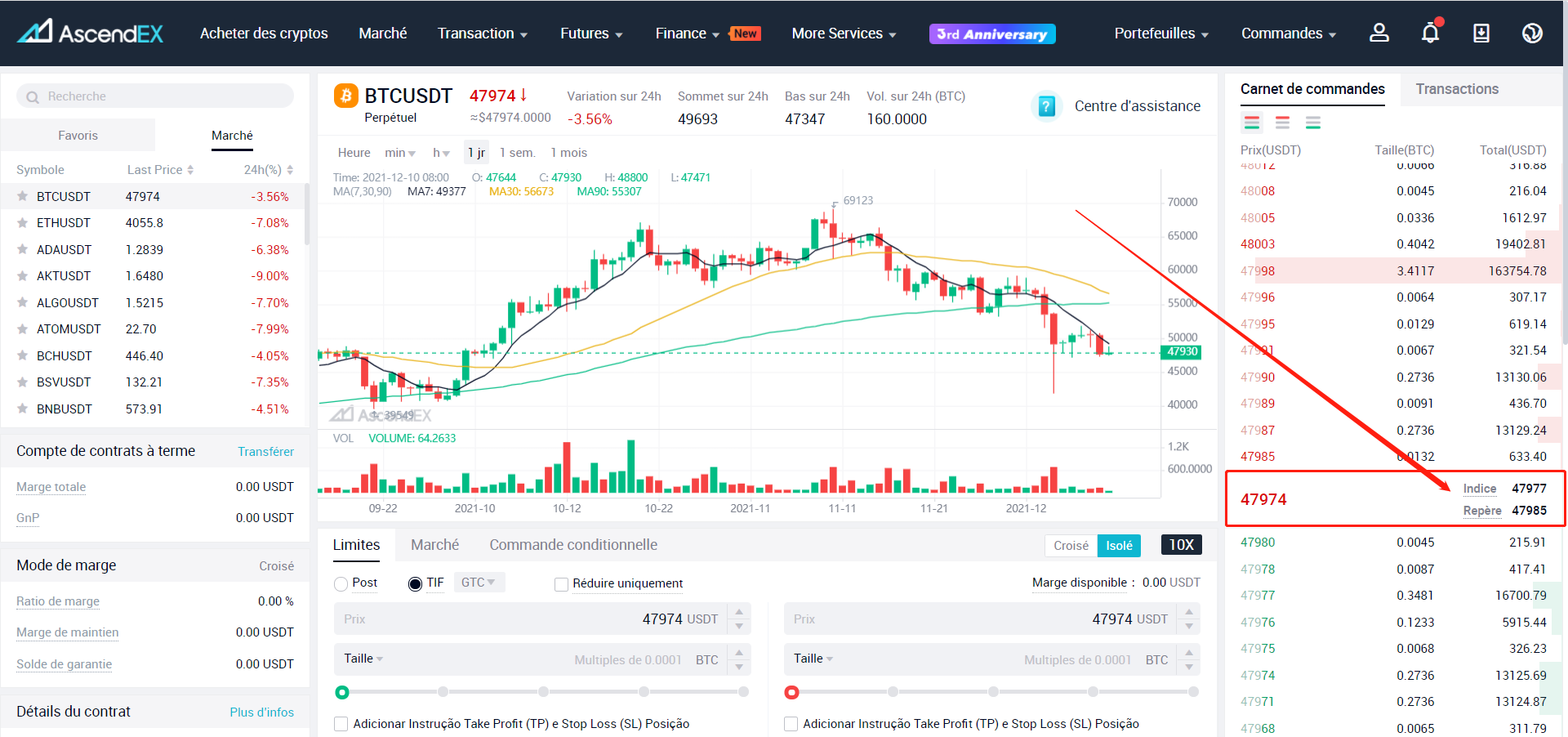Screen dimensions: 1568x737
Task: Show both bids and asks order book view
Action: 1252,123
